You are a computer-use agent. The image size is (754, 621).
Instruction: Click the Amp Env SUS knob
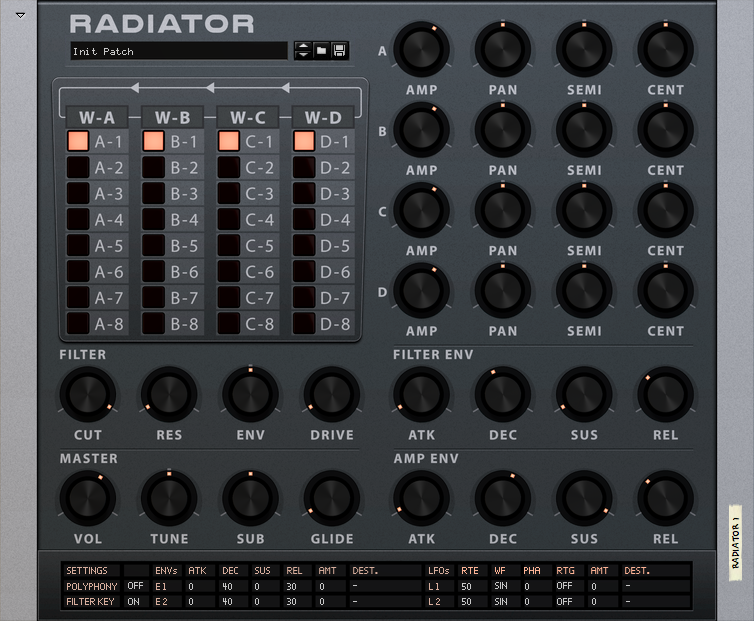(584, 498)
